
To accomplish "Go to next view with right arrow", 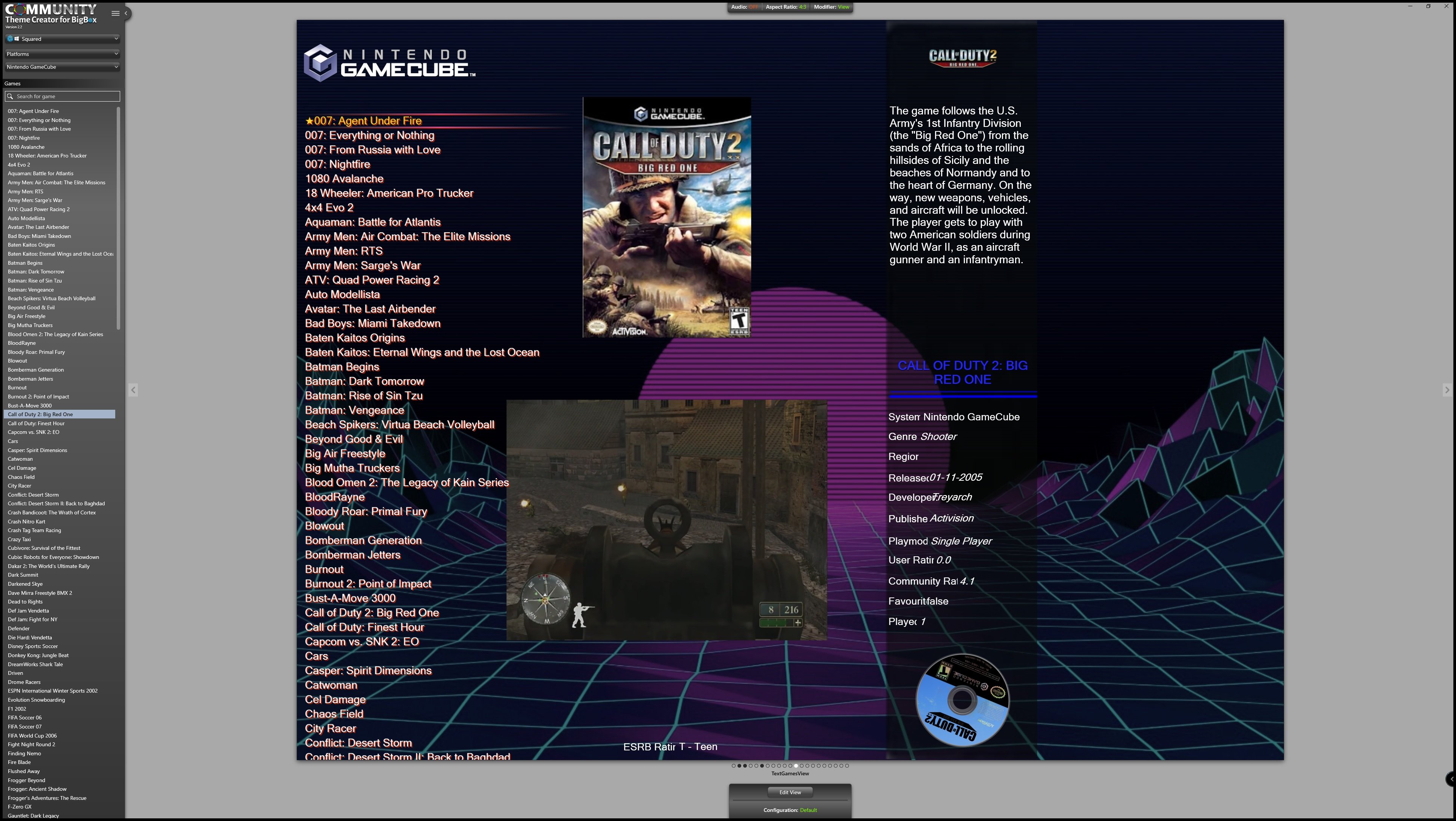I will (x=1447, y=390).
